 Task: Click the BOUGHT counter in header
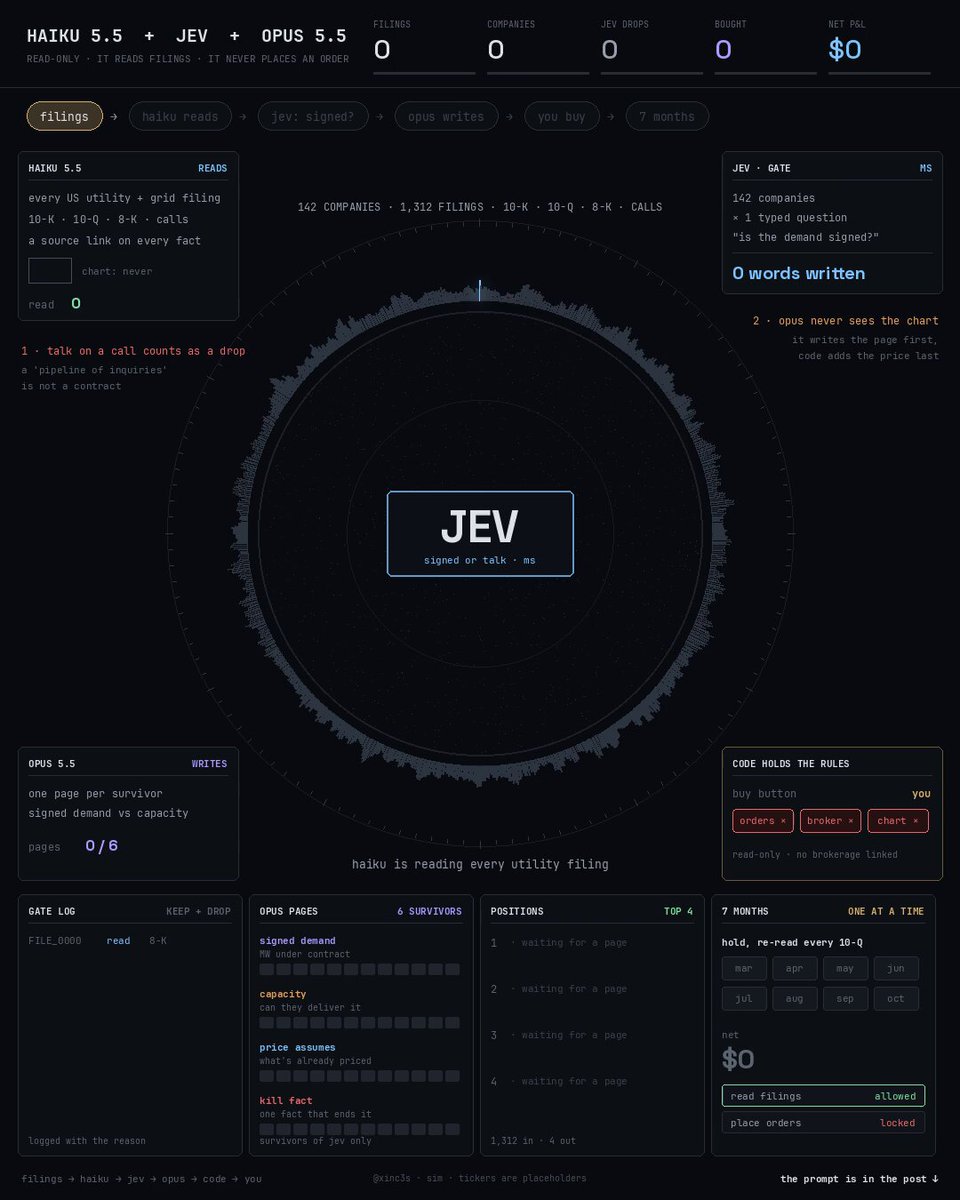(x=766, y=46)
